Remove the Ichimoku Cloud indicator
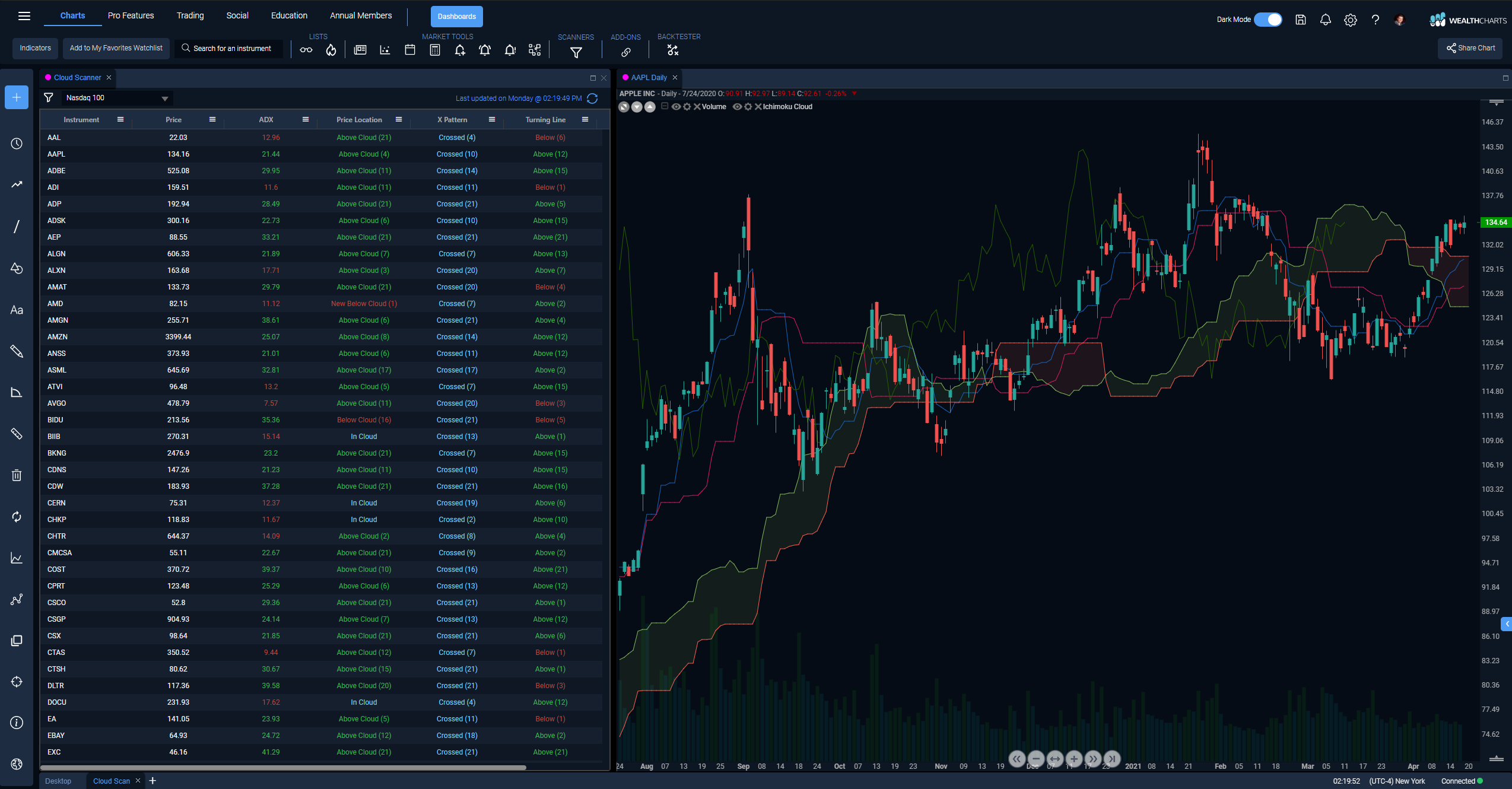The height and width of the screenshot is (789, 1512). (758, 107)
